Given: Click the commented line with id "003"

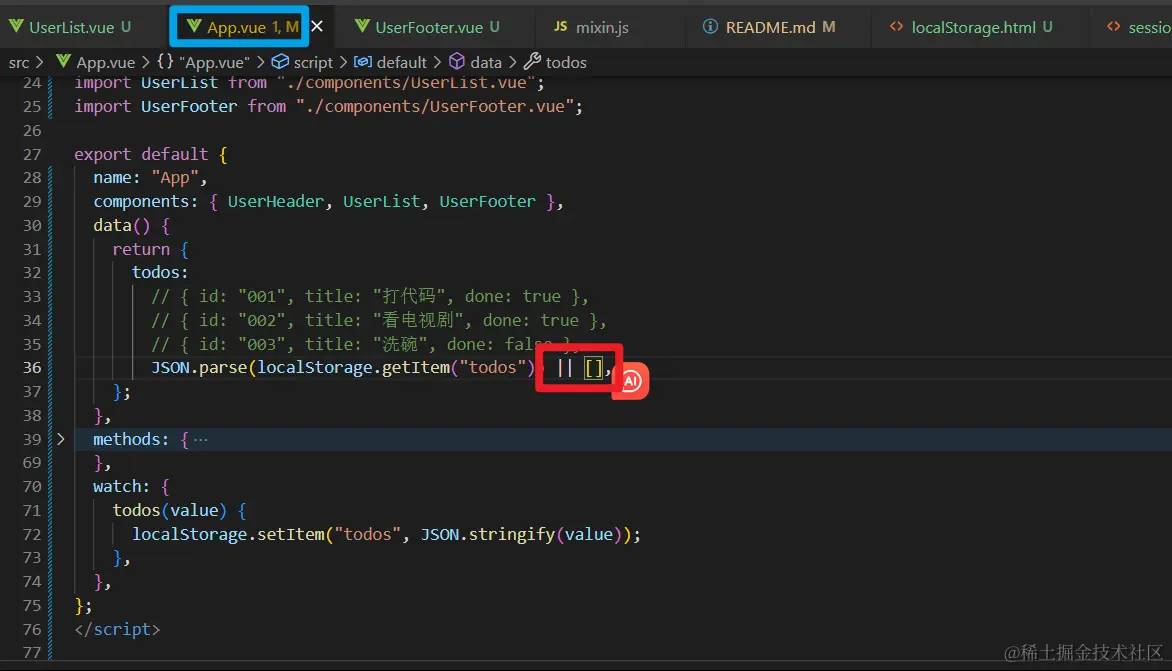Looking at the screenshot, I should [366, 344].
